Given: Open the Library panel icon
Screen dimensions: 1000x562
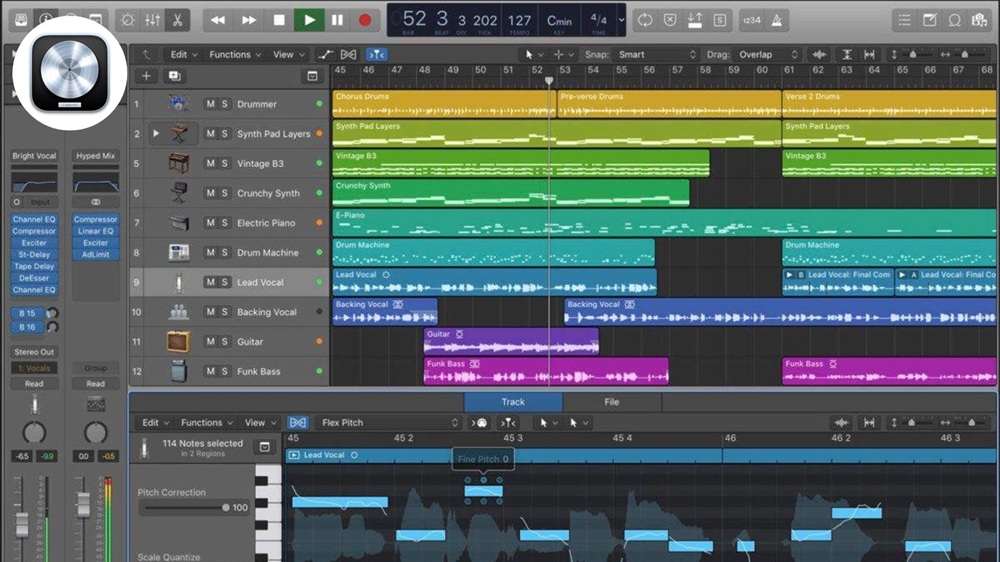Looking at the screenshot, I should pos(21,20).
